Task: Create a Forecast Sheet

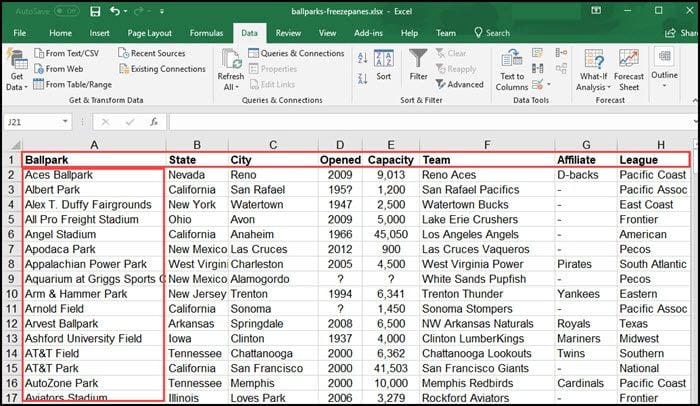Action: 629,71
